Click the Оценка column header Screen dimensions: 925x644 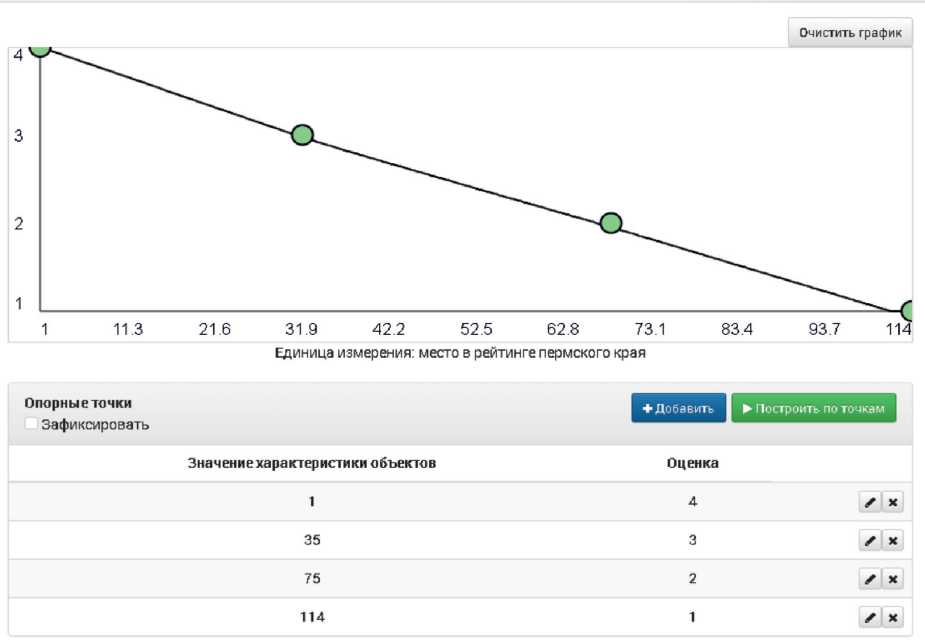pos(692,463)
